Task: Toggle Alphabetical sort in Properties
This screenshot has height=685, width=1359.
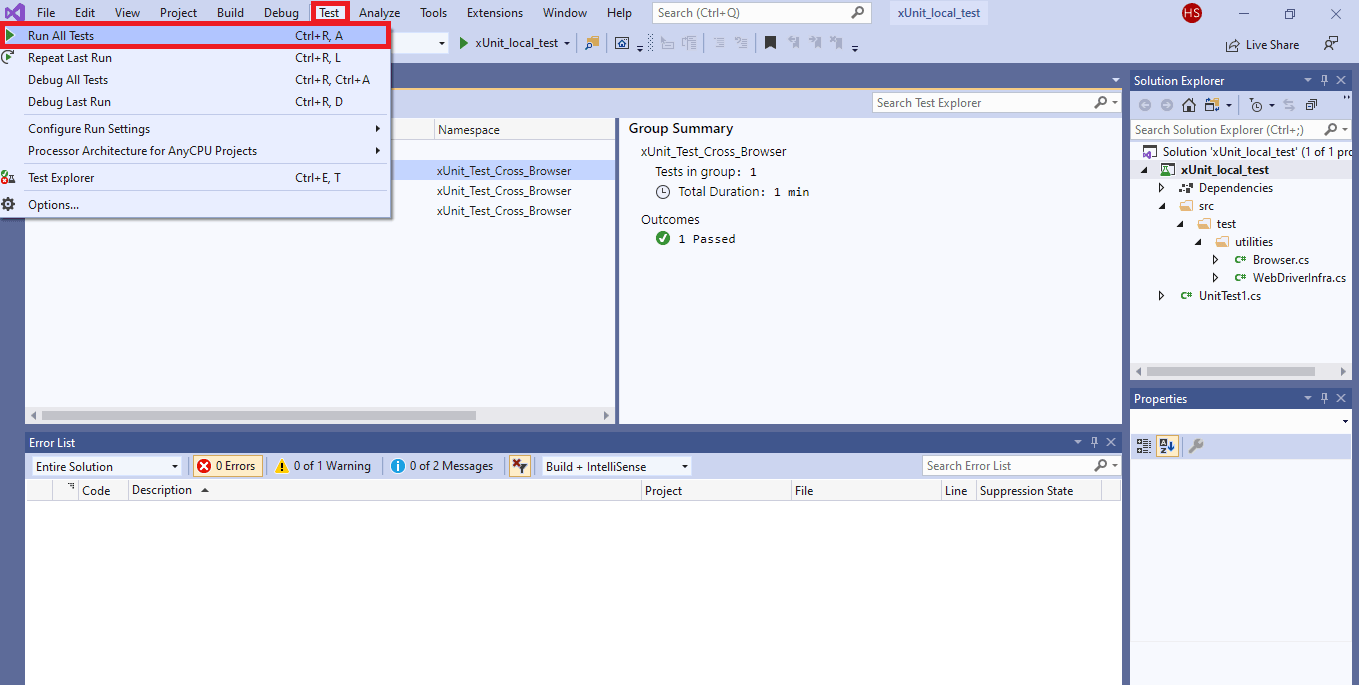Action: tap(1168, 446)
